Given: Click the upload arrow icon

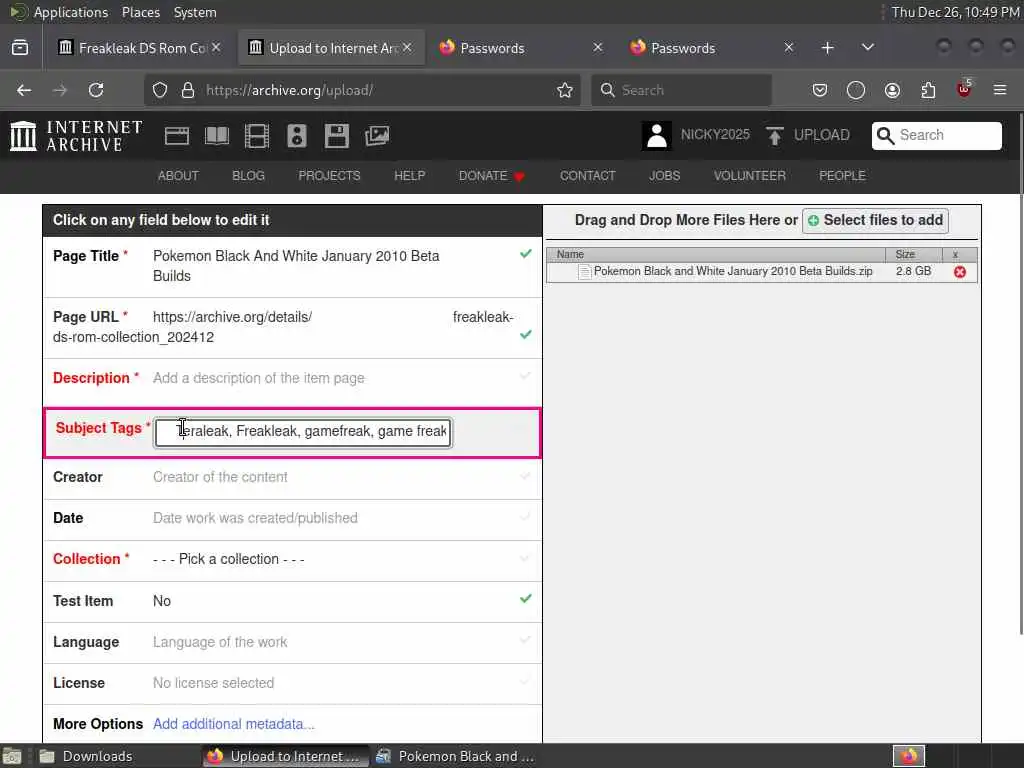Looking at the screenshot, I should (x=775, y=136).
